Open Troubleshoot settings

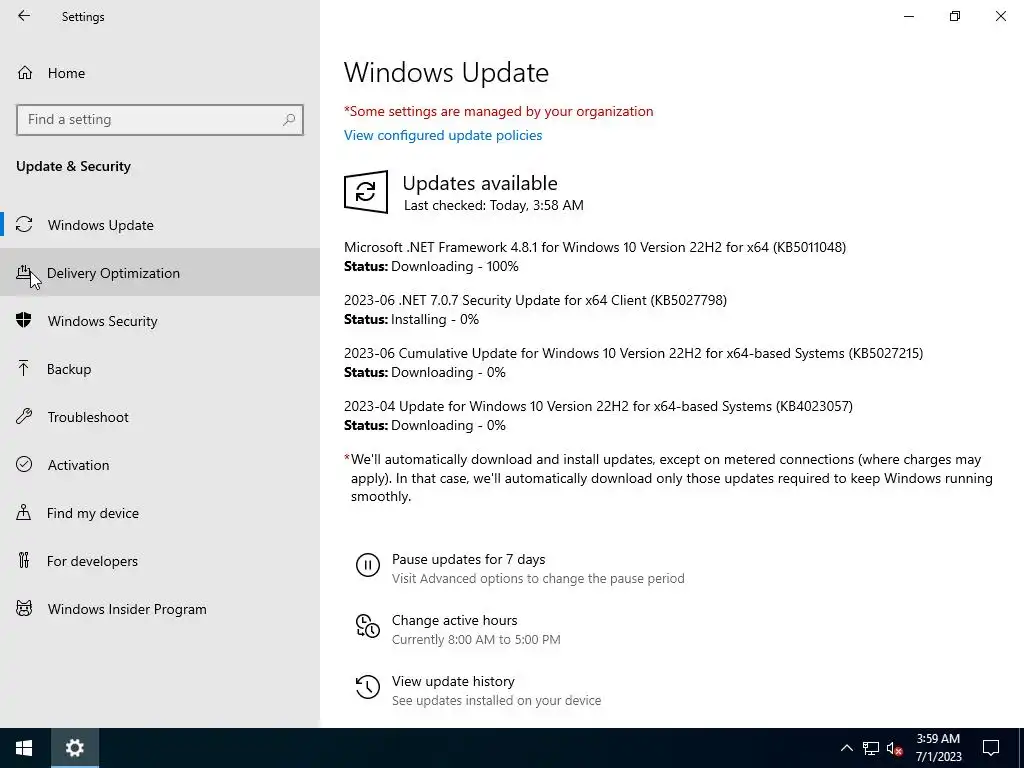click(160, 417)
